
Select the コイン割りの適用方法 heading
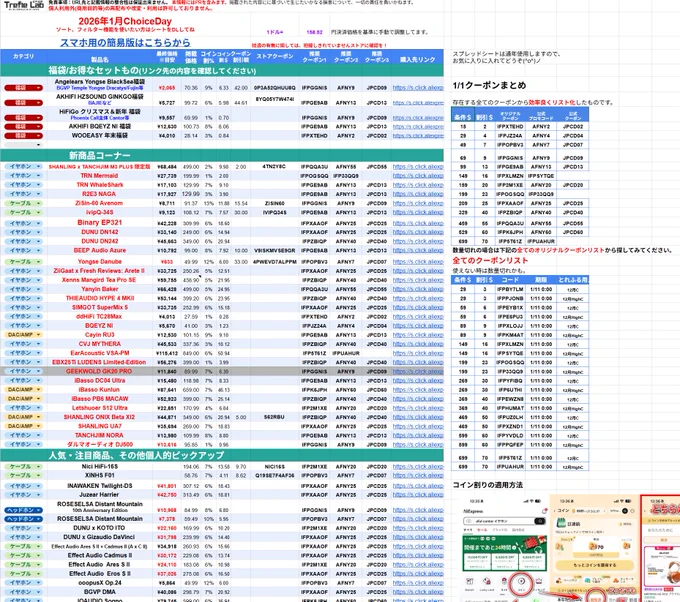click(487, 485)
